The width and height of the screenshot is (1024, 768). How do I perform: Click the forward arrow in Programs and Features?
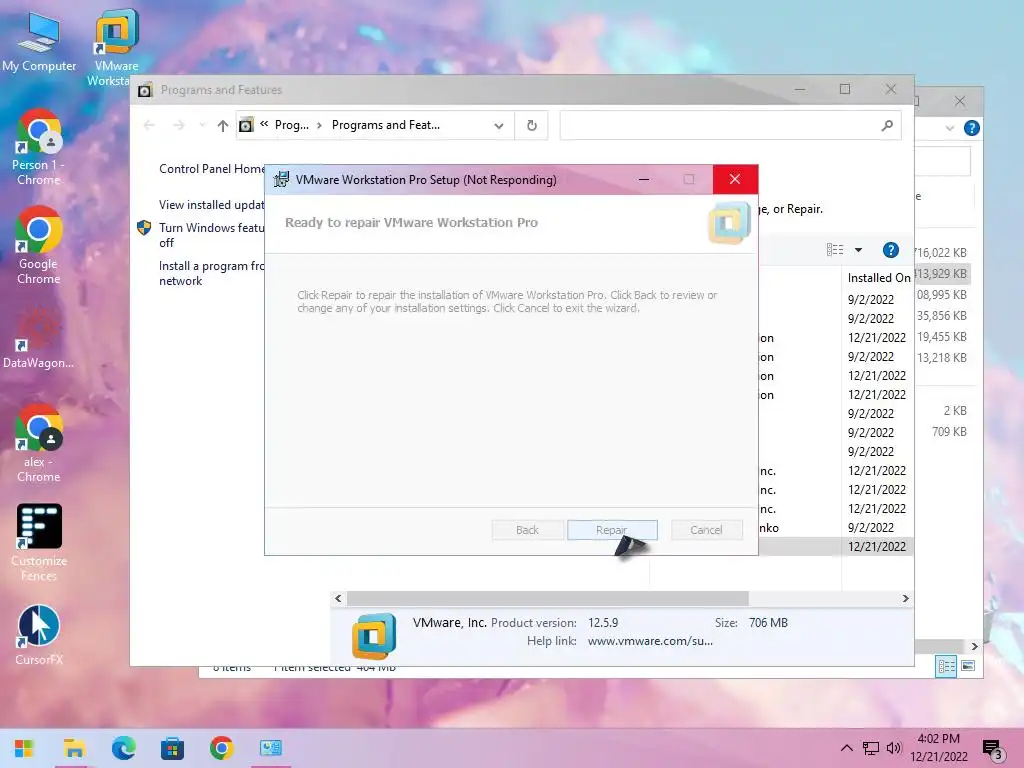point(179,125)
